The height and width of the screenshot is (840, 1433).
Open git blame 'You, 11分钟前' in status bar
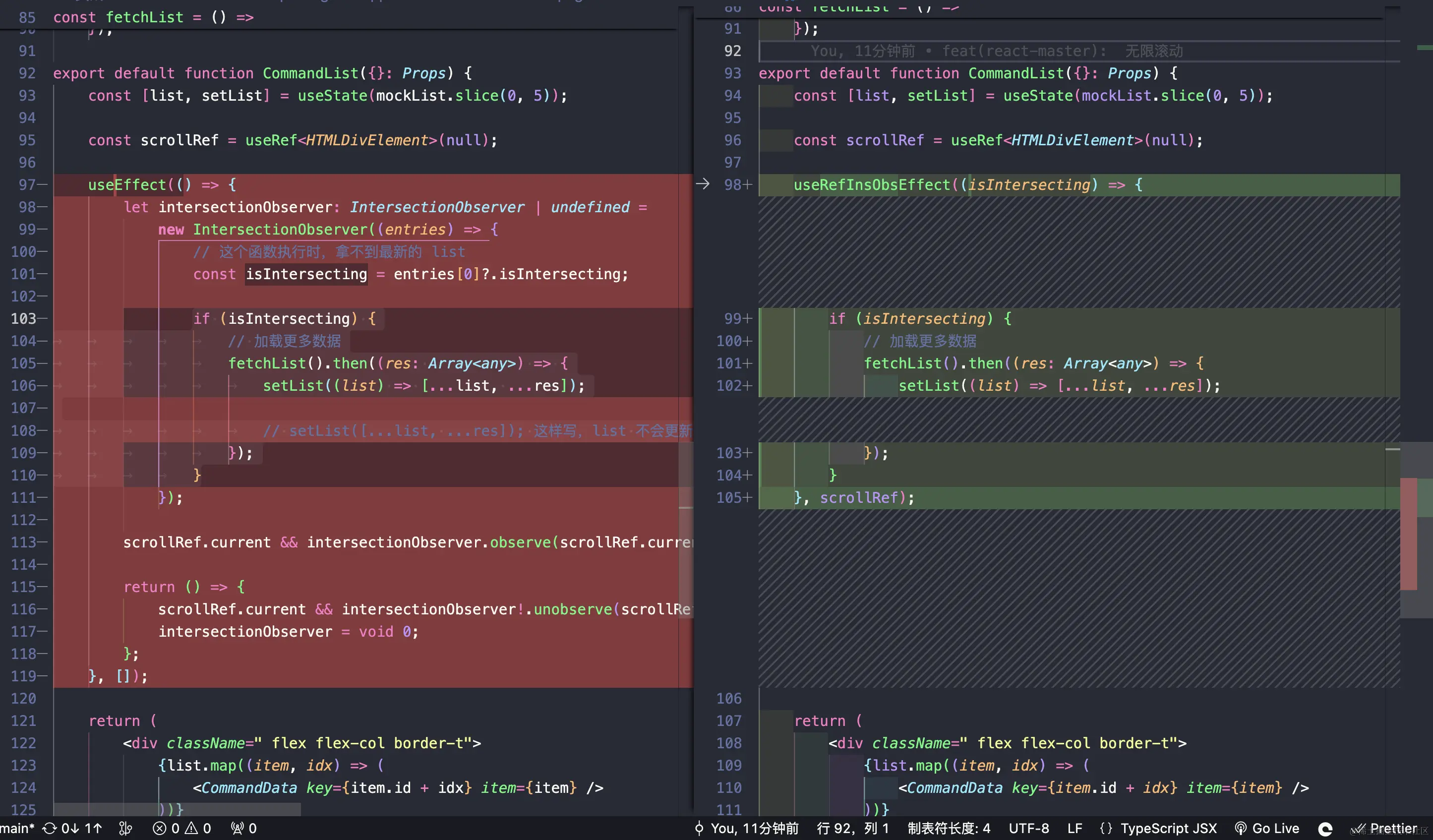pyautogui.click(x=747, y=829)
